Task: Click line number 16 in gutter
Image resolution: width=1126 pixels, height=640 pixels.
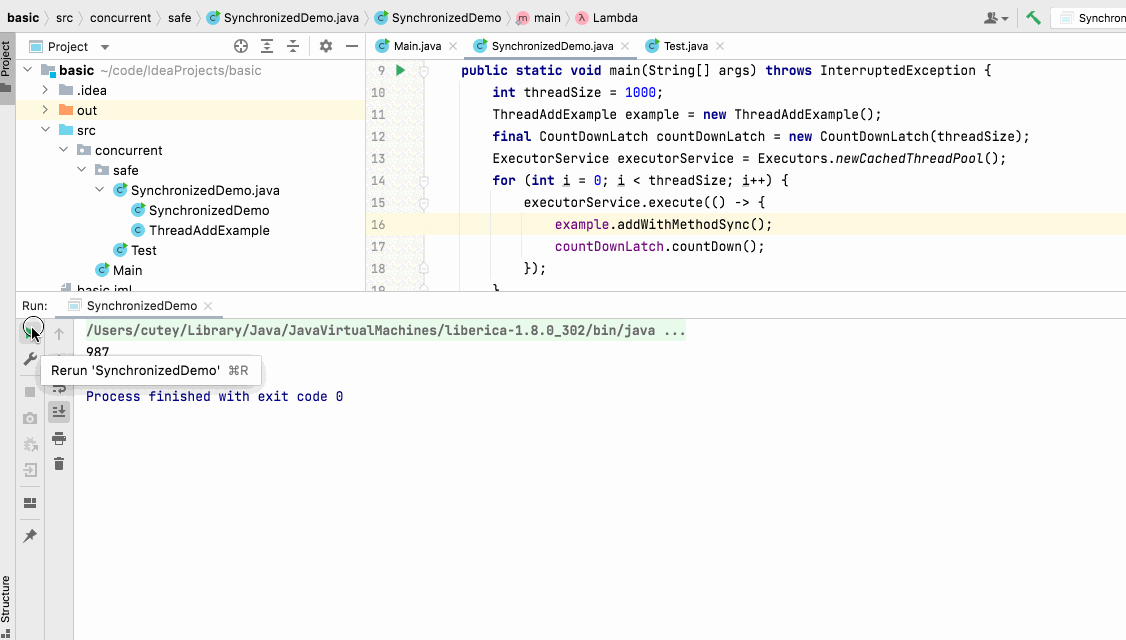Action: tap(378, 225)
